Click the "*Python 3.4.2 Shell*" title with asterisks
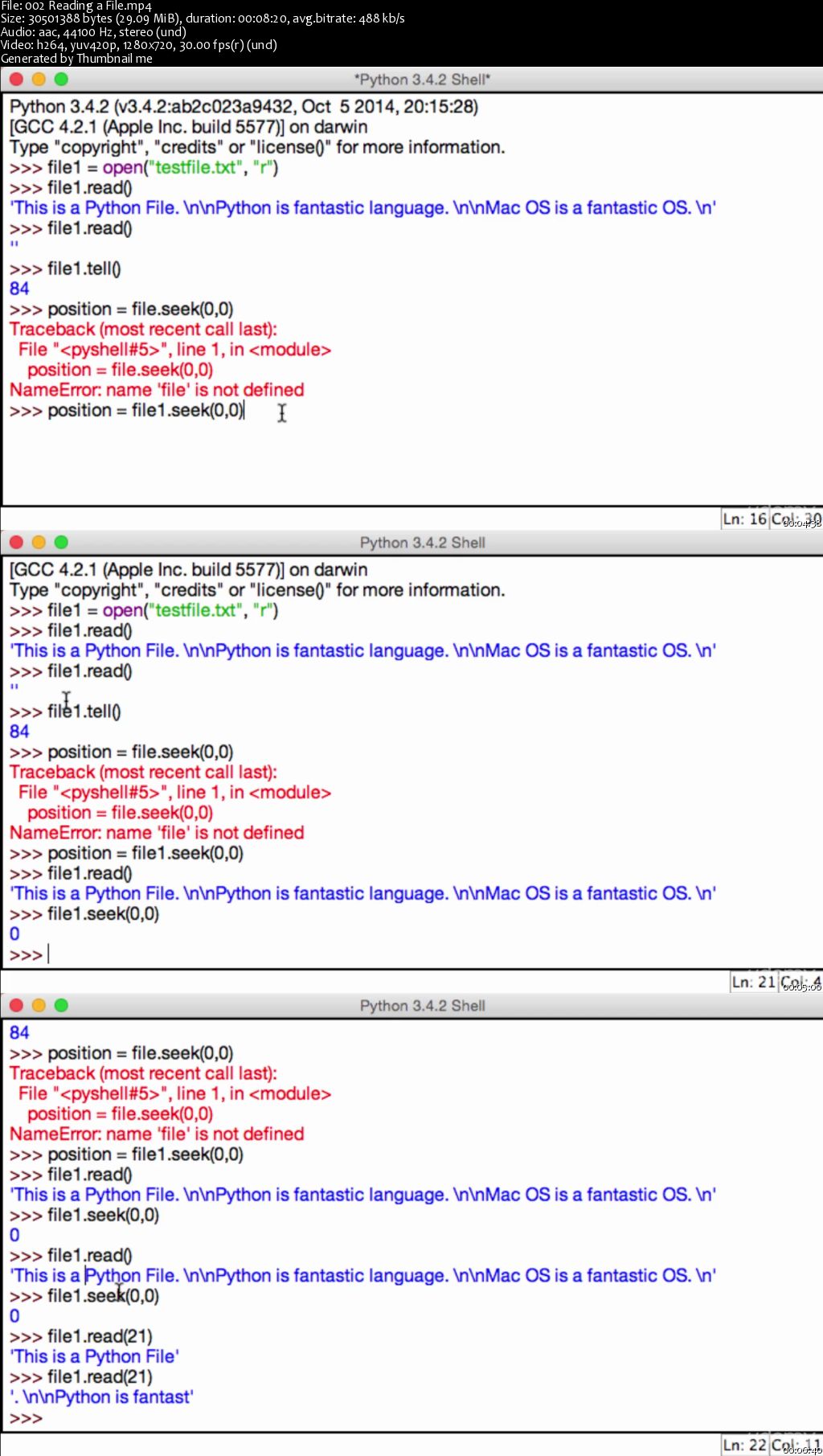Viewport: 823px width, 1456px height. tap(422, 80)
